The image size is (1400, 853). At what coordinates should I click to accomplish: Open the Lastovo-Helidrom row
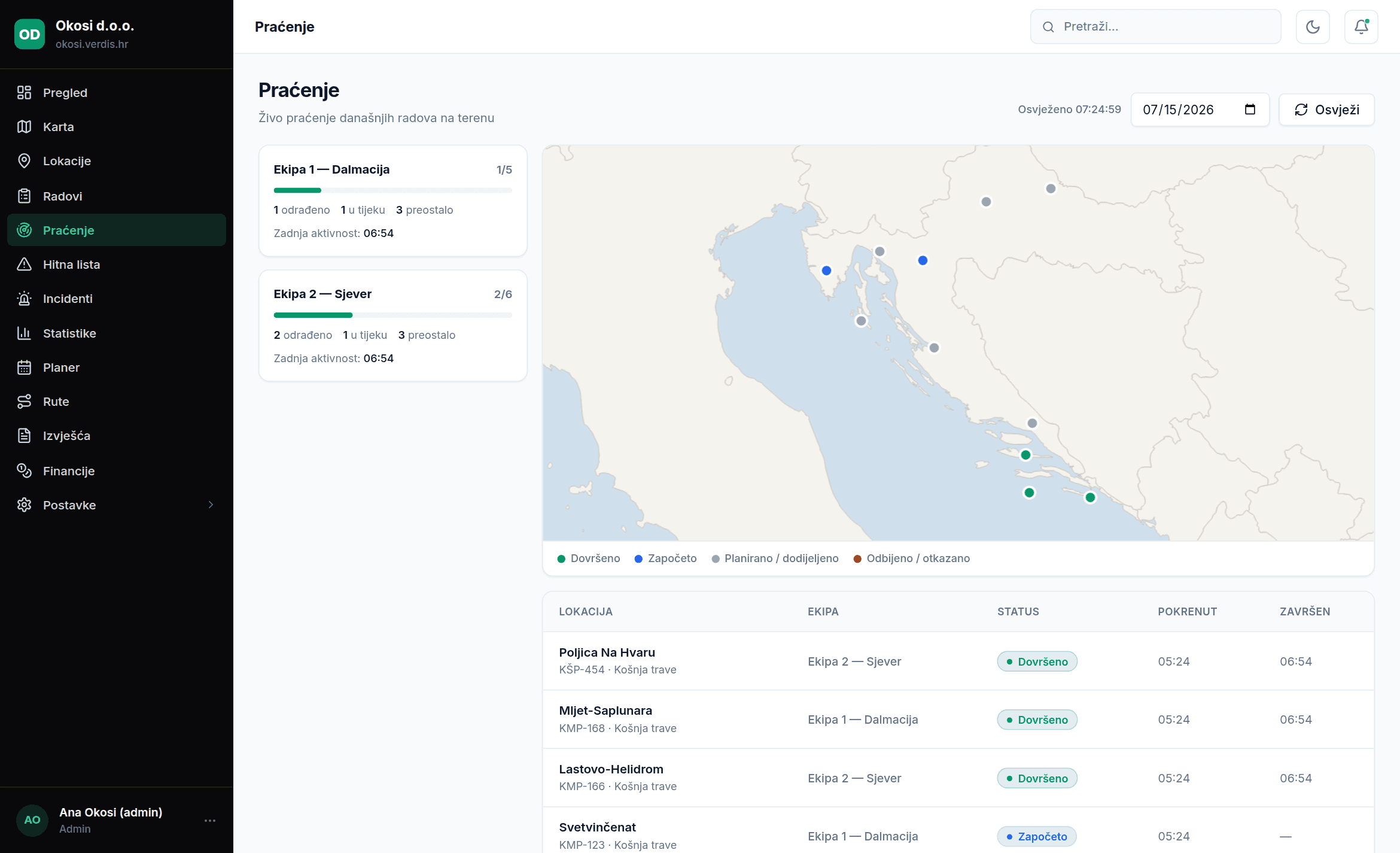(958, 778)
